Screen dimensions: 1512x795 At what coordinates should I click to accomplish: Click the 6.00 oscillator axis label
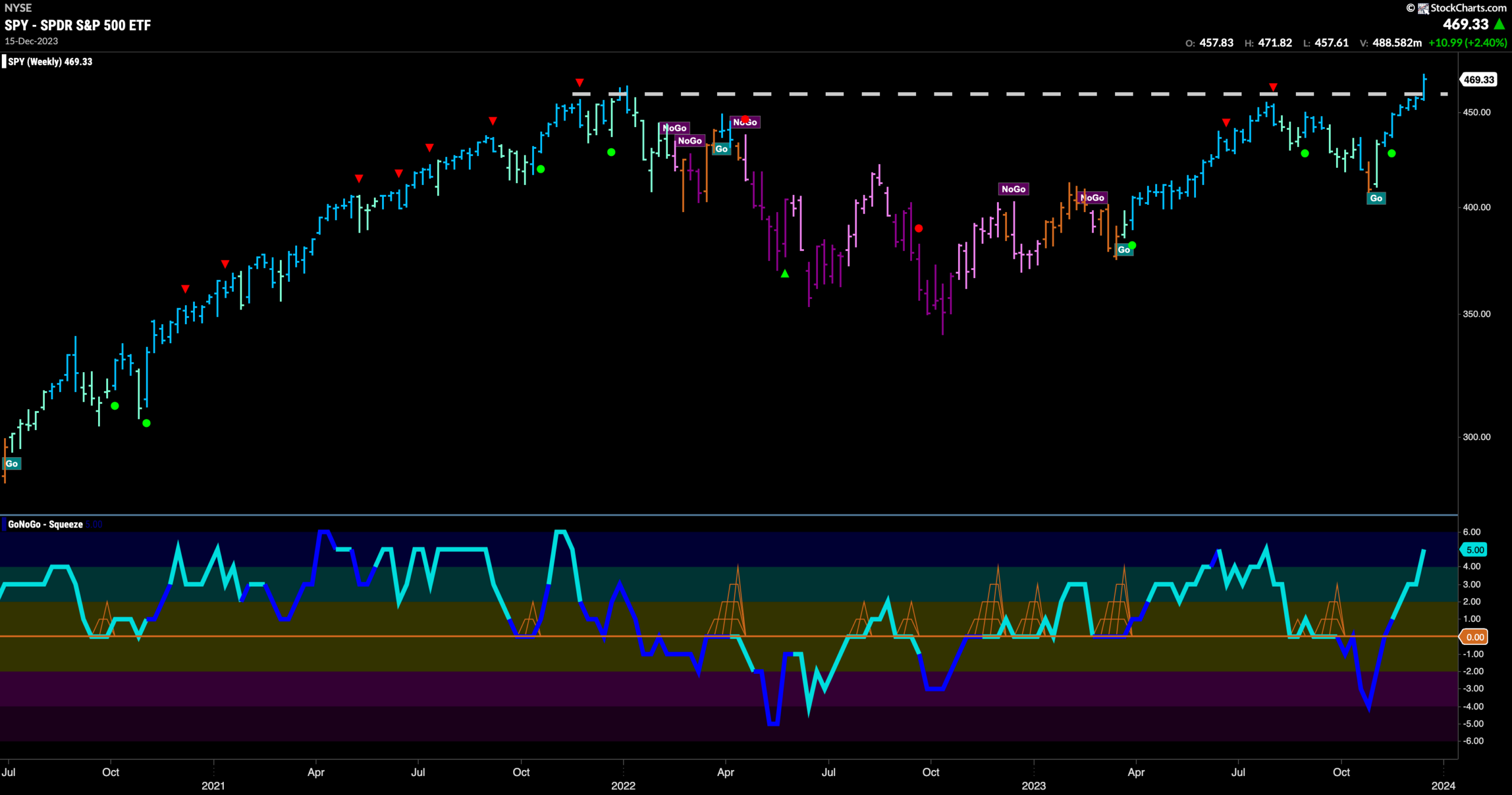[x=1472, y=532]
